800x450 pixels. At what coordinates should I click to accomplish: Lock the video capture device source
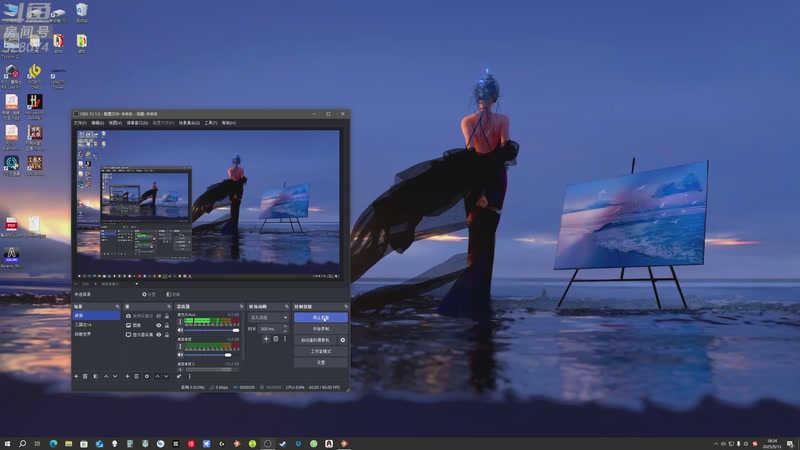point(167,316)
